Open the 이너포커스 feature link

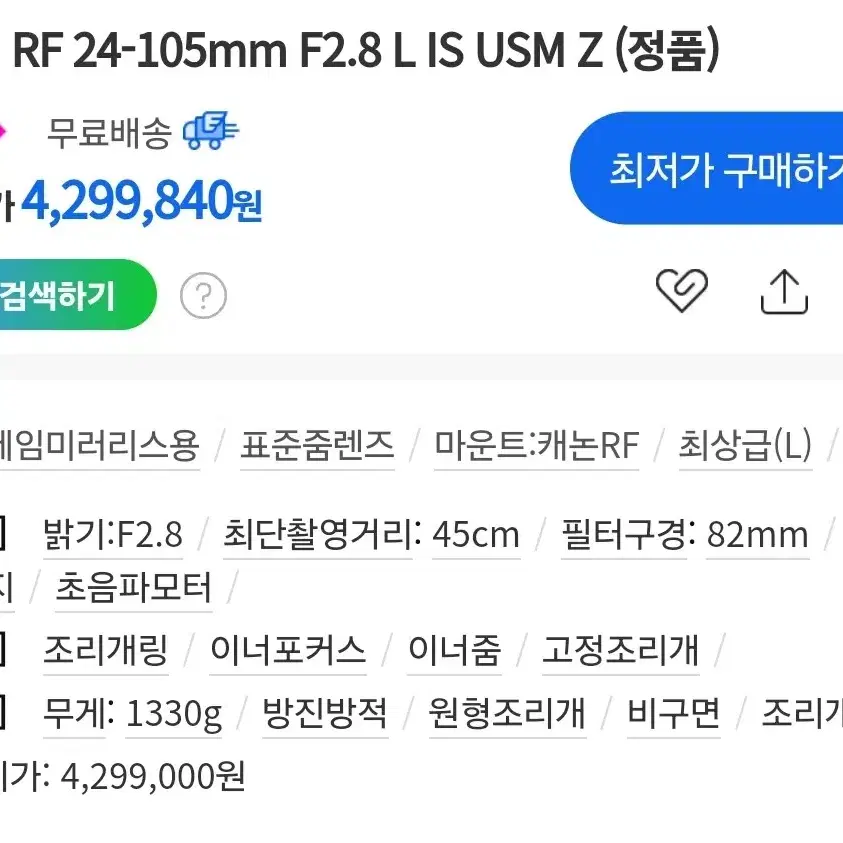click(288, 650)
